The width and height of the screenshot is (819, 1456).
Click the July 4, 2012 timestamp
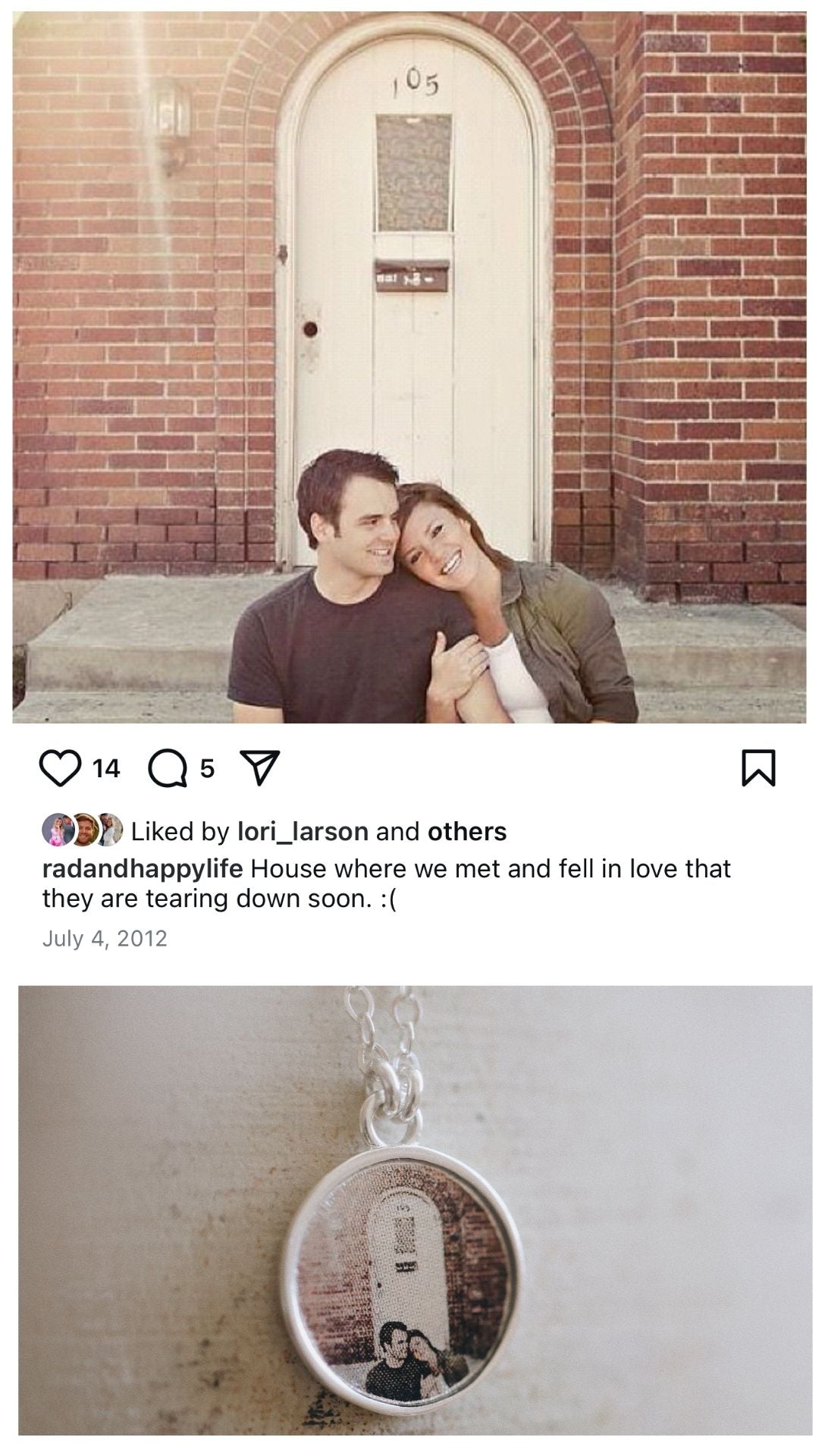tap(105, 939)
